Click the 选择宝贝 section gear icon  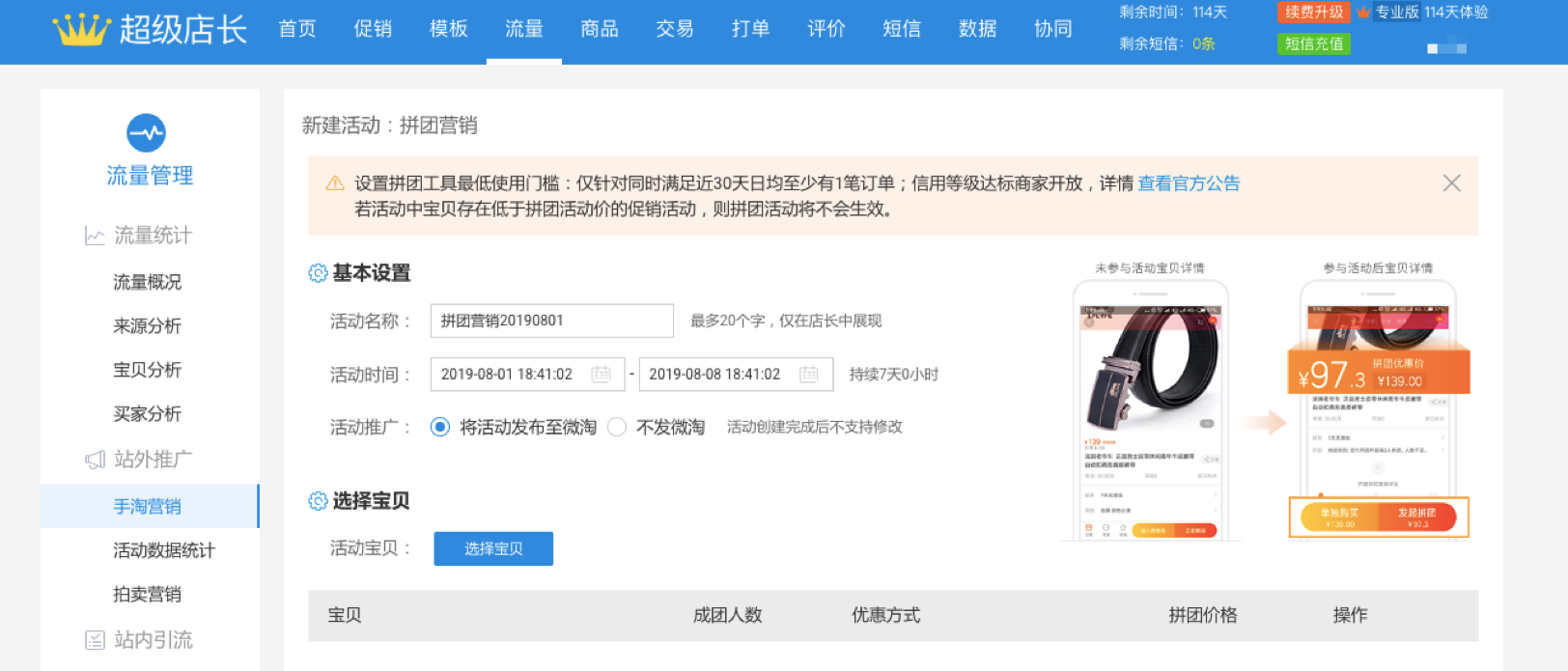318,501
